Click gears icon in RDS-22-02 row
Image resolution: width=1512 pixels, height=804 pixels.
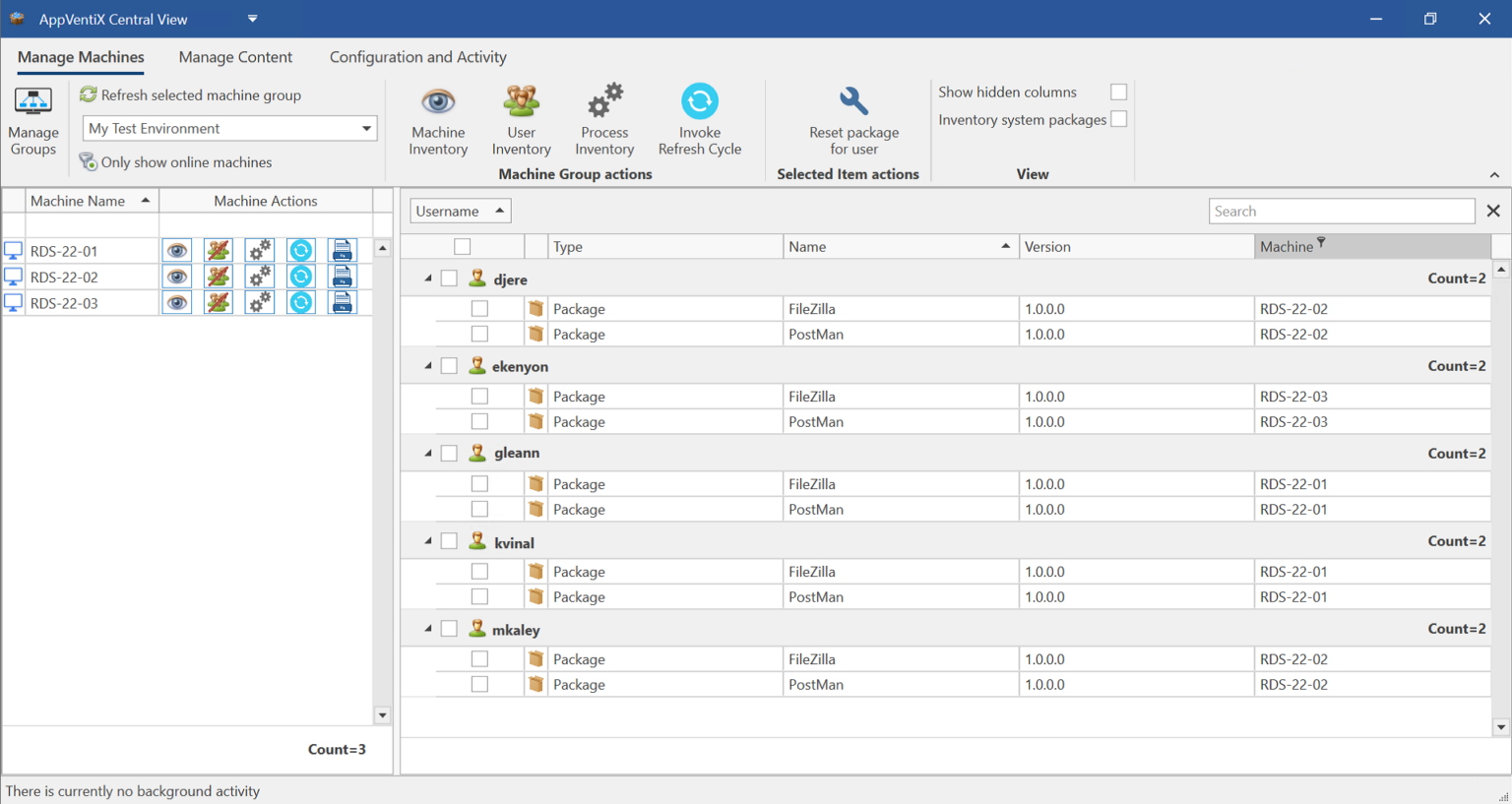click(260, 278)
